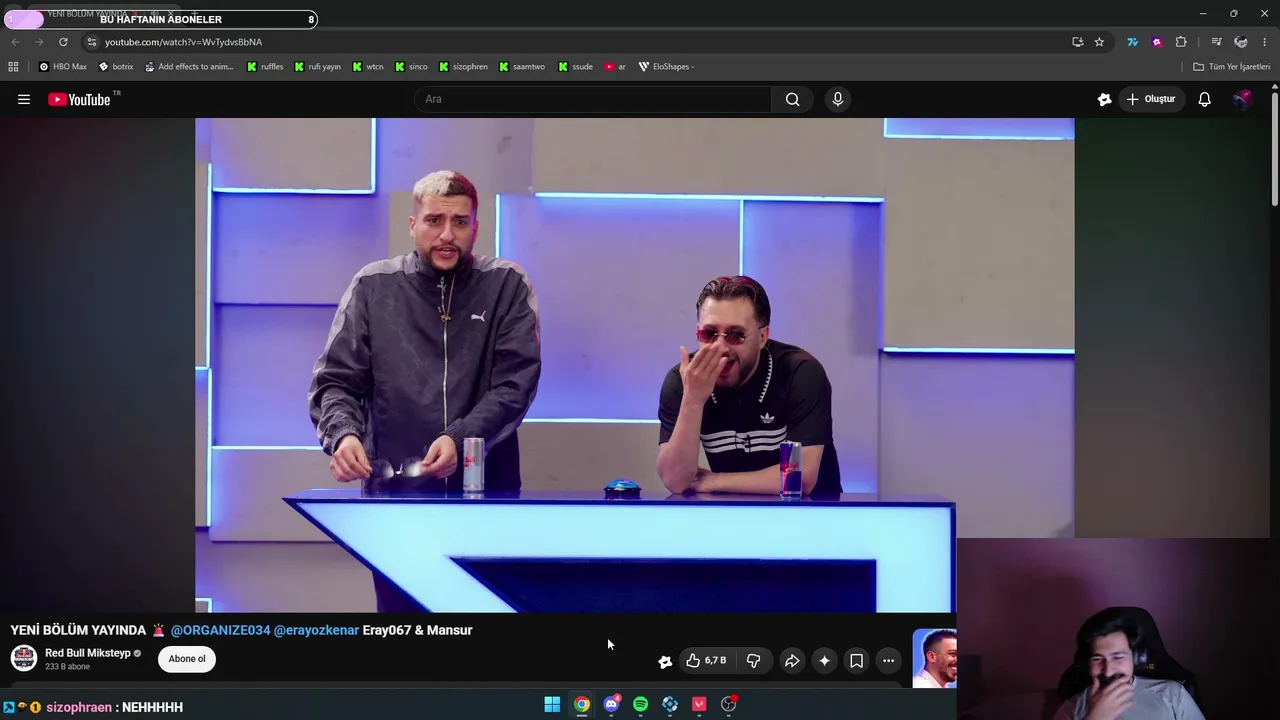1280x720 pixels.
Task: Bookmark this page with the star icon
Action: [1099, 42]
